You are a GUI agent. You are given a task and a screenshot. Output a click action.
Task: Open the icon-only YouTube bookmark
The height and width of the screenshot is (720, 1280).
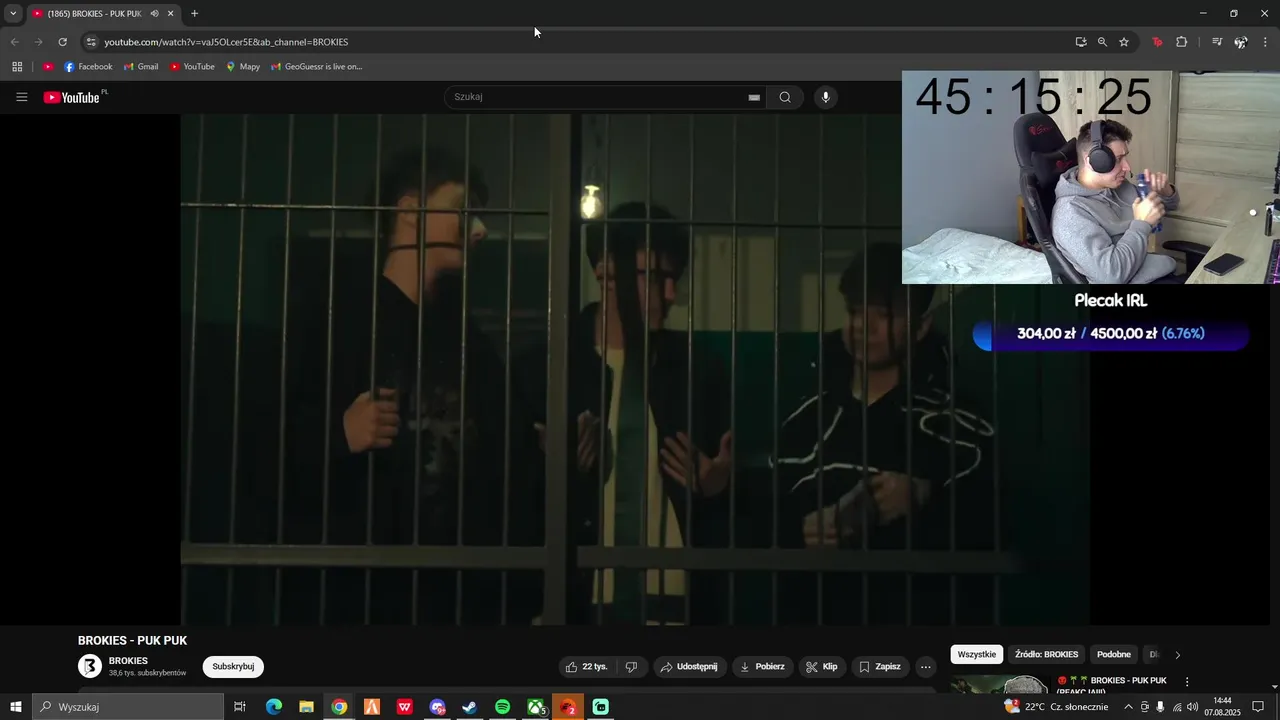tap(48, 67)
